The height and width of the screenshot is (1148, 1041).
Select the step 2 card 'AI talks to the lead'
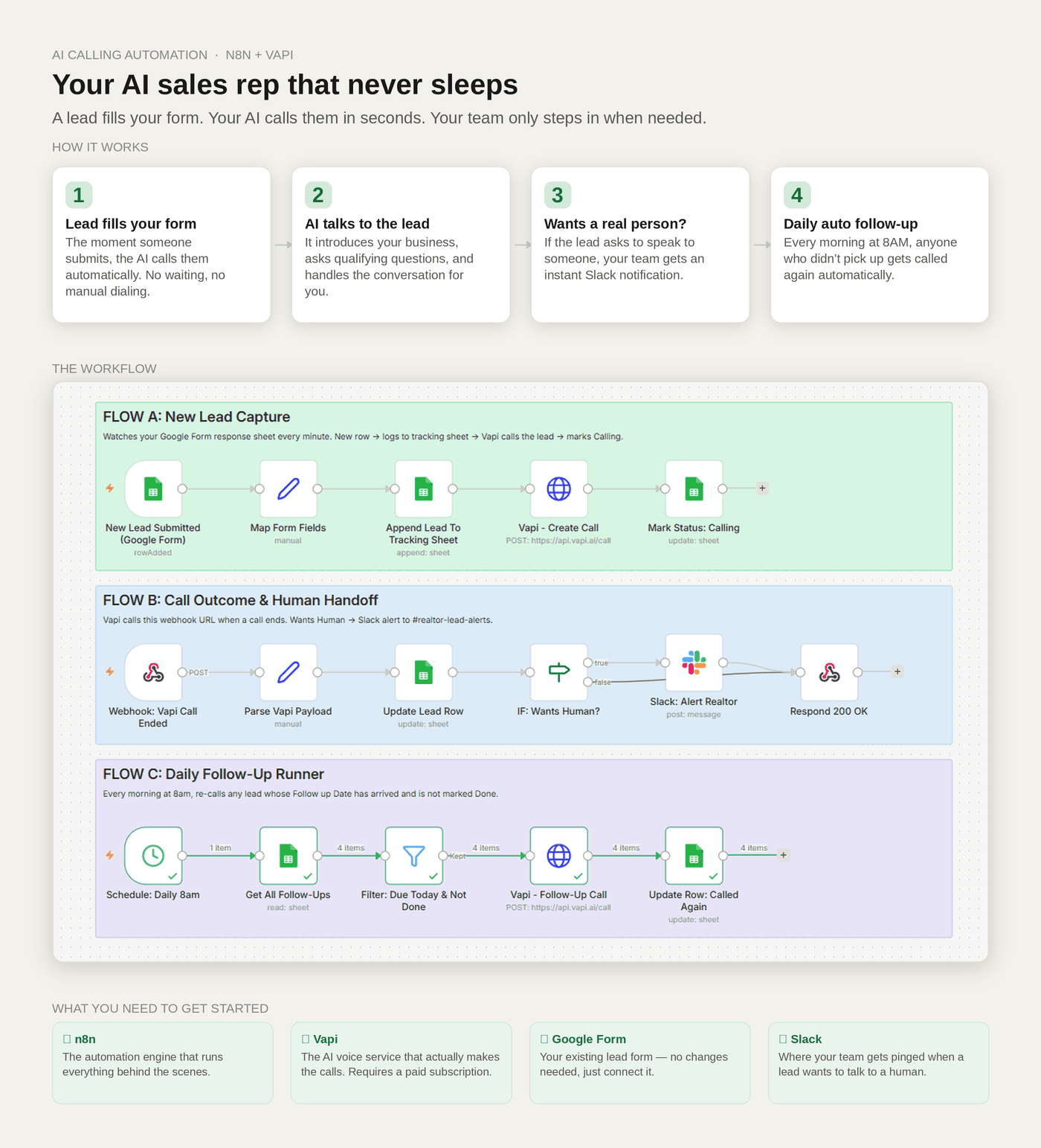[401, 245]
